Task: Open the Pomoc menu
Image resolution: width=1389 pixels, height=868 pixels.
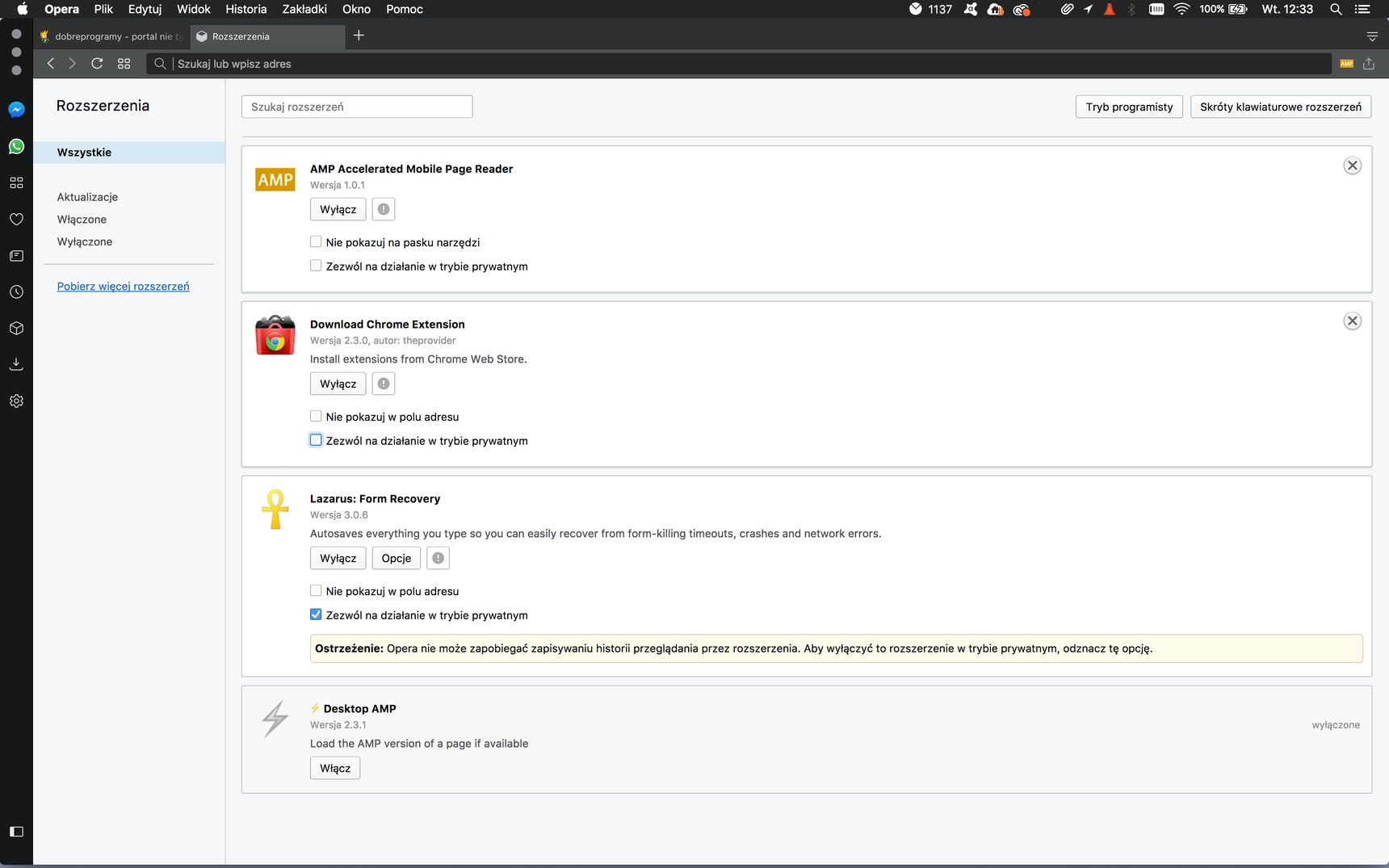Action: pyautogui.click(x=405, y=9)
